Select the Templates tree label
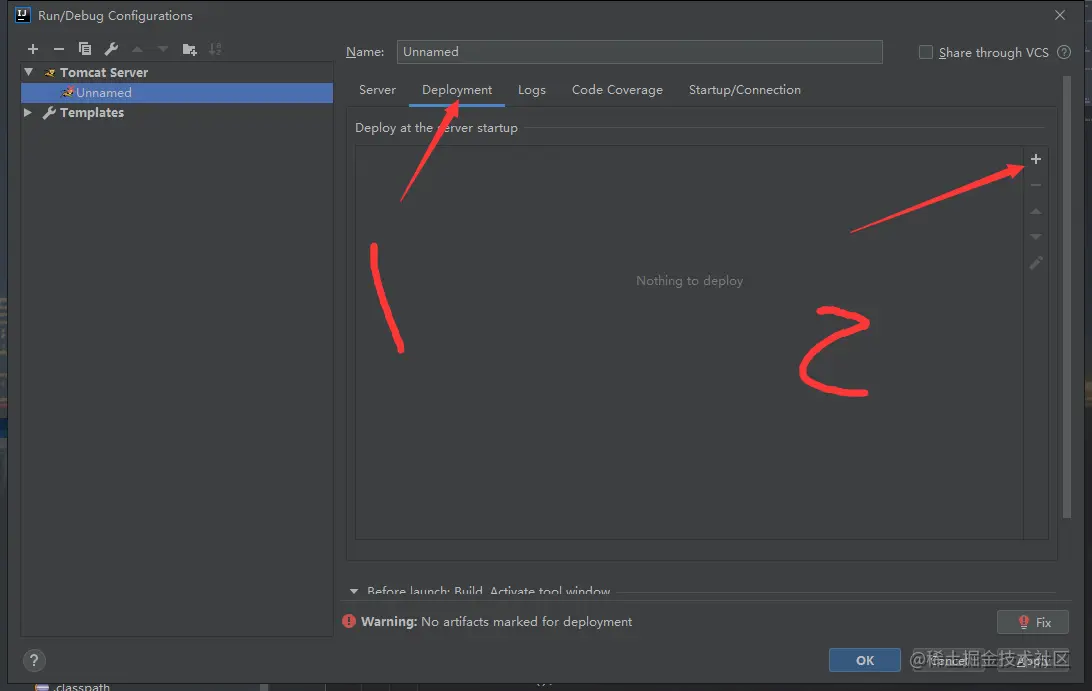This screenshot has width=1092, height=691. (x=92, y=113)
